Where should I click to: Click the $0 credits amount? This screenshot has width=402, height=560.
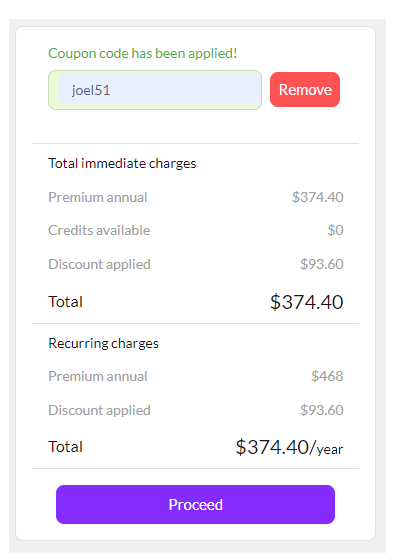(x=336, y=230)
